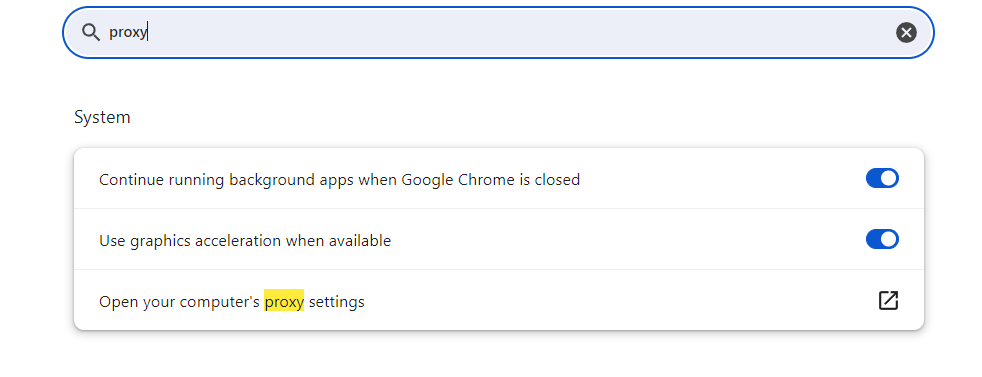Open your computer's proxy settings row

click(499, 301)
